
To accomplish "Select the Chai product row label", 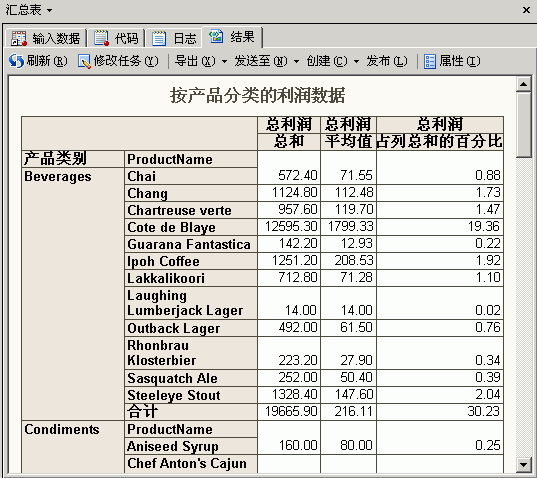I will tap(191, 176).
